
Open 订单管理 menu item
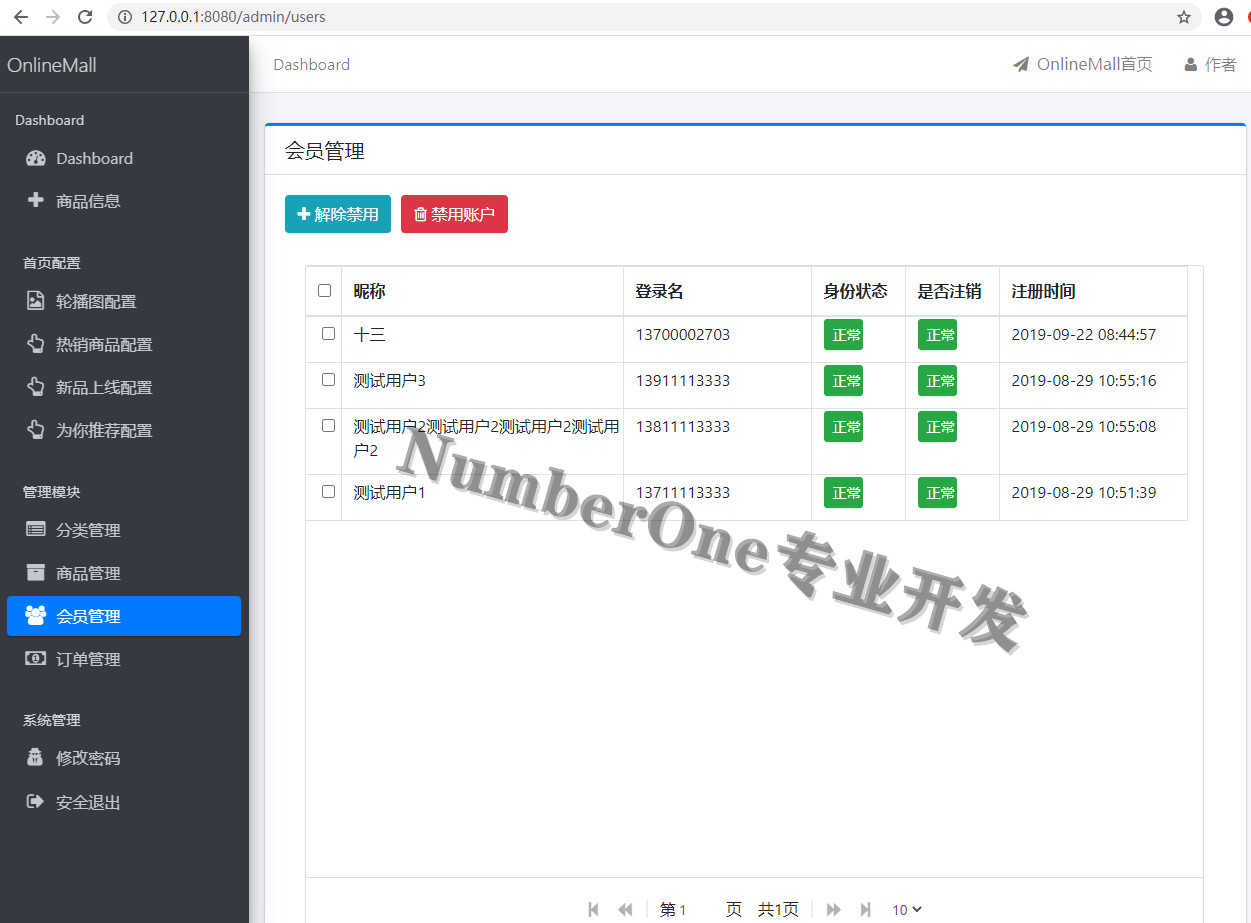tap(124, 659)
